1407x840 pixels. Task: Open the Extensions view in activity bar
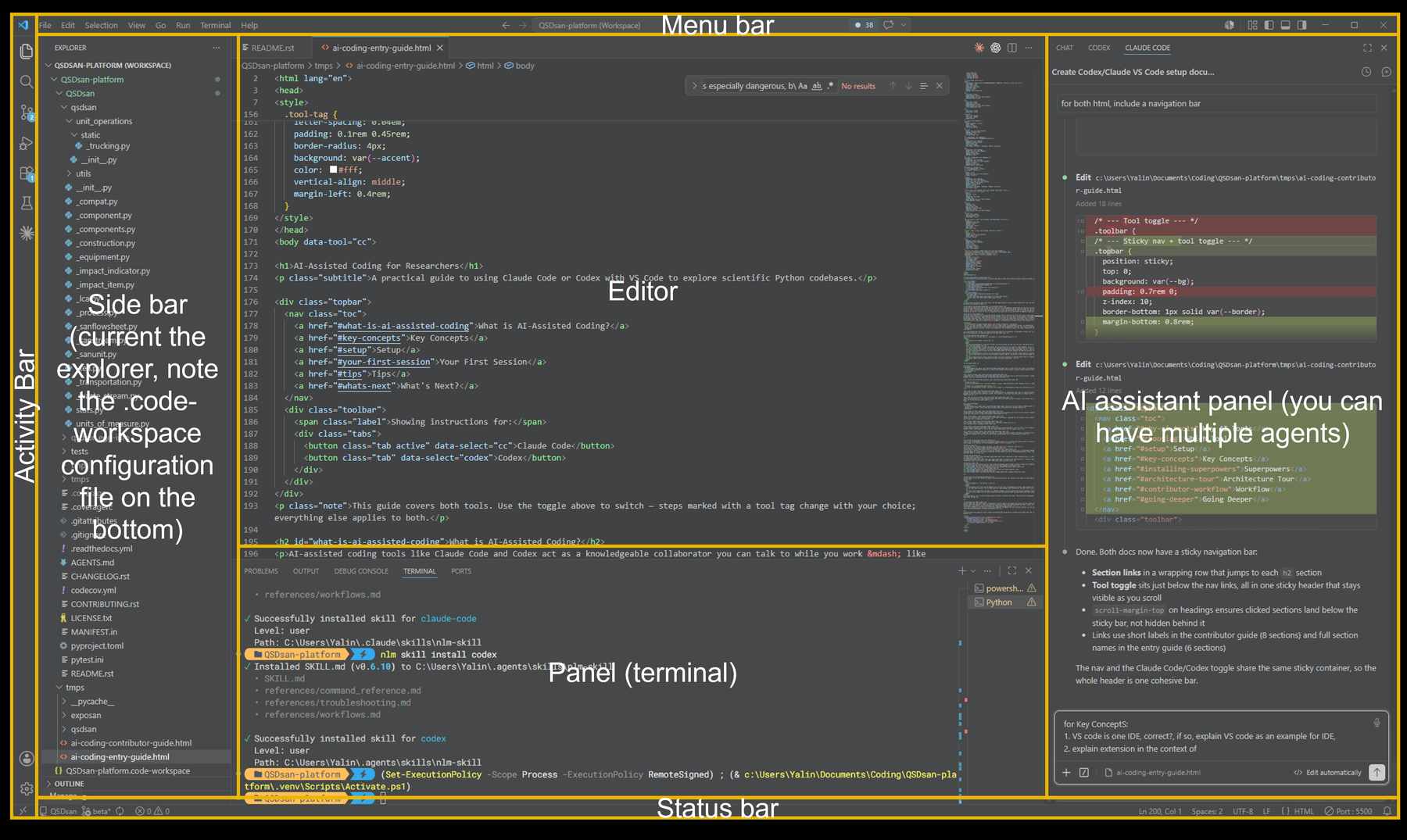coord(26,173)
